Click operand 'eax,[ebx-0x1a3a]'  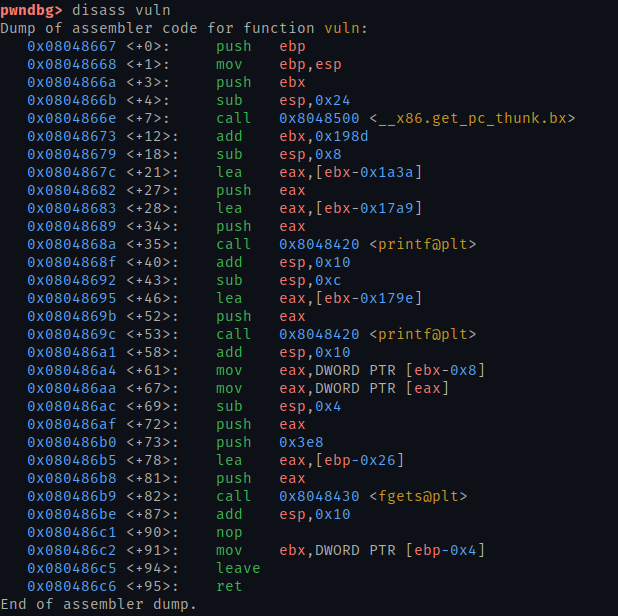coord(350,172)
